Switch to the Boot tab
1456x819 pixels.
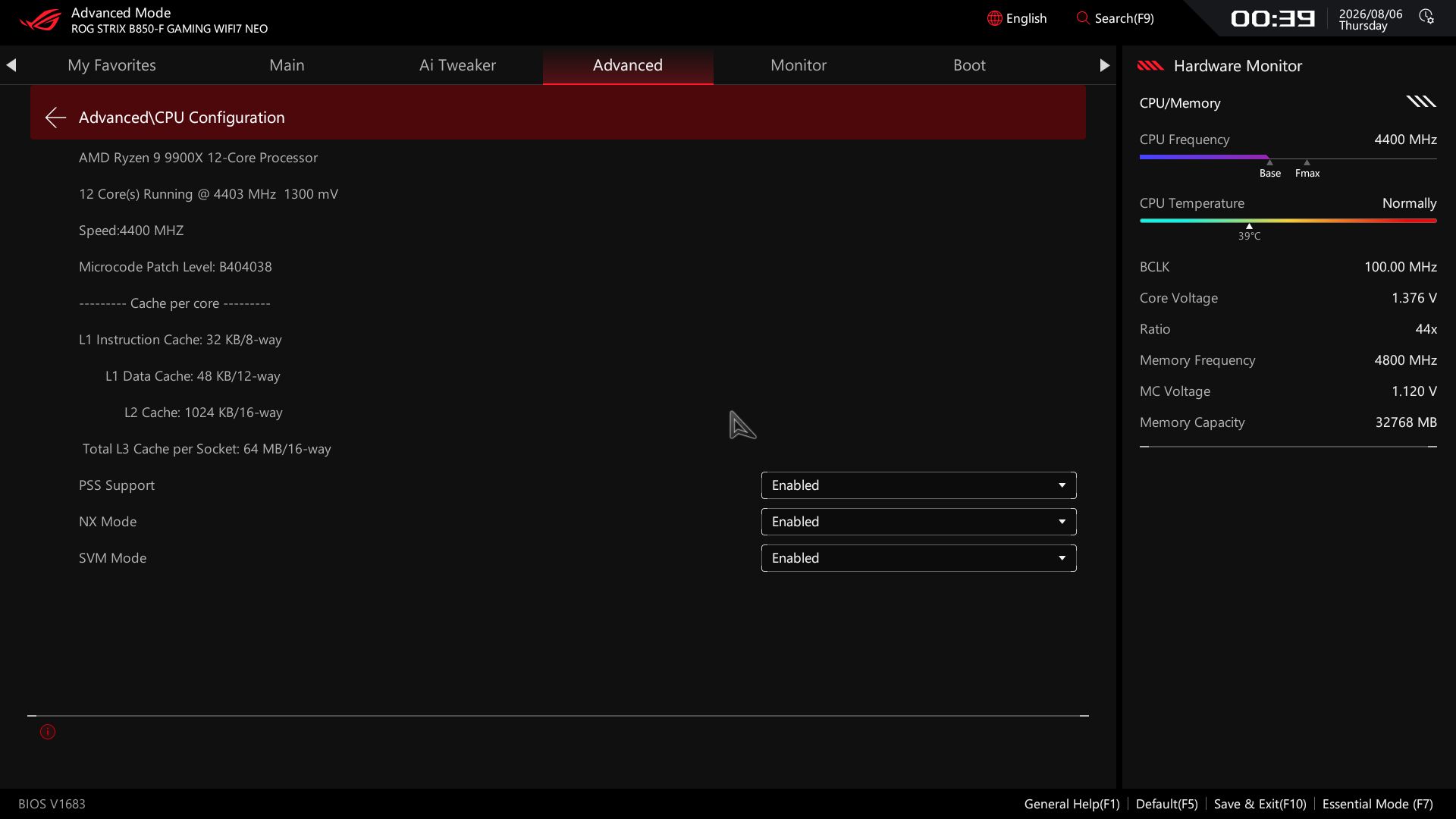(969, 65)
